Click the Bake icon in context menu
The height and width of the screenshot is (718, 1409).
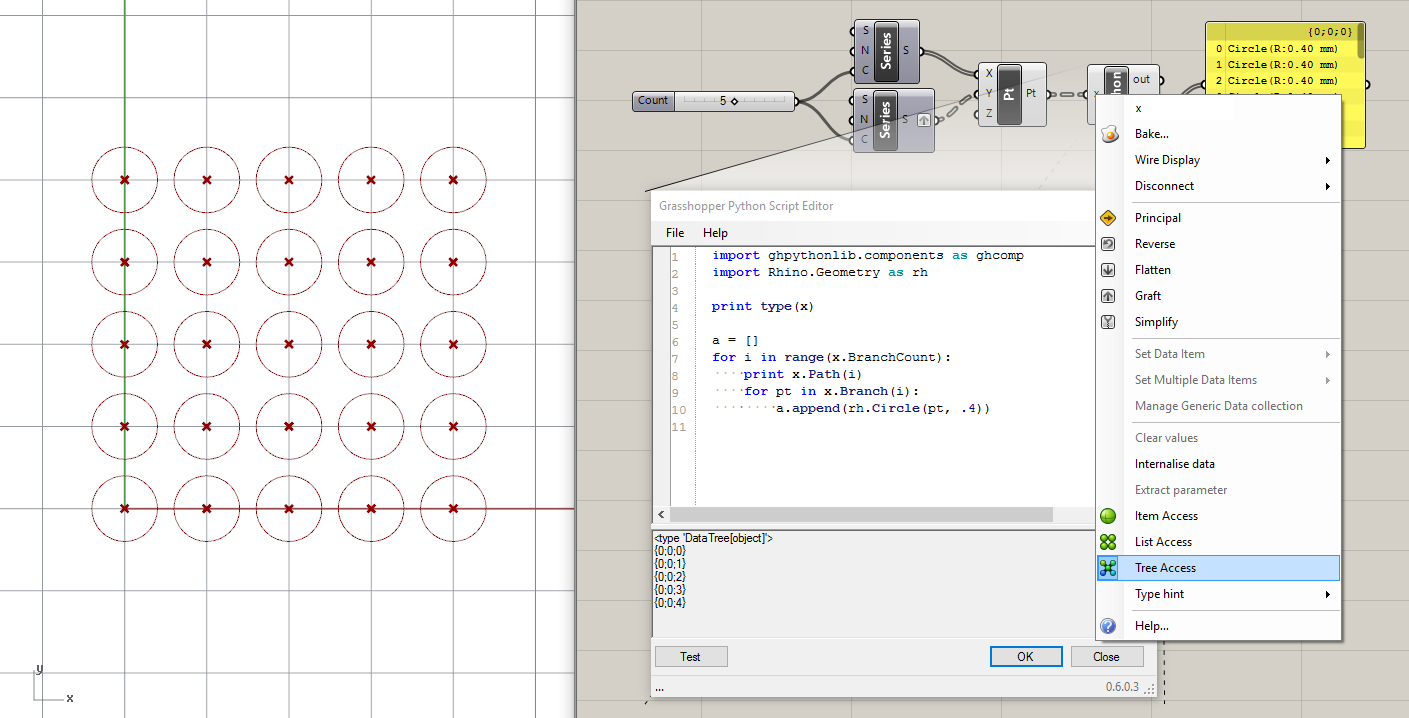pyautogui.click(x=1108, y=134)
